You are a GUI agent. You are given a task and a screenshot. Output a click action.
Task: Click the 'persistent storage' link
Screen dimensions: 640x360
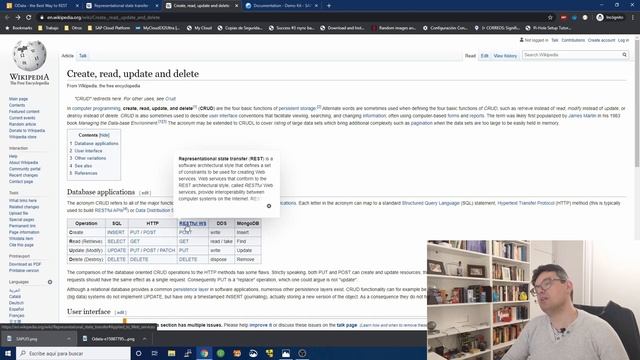(297, 109)
